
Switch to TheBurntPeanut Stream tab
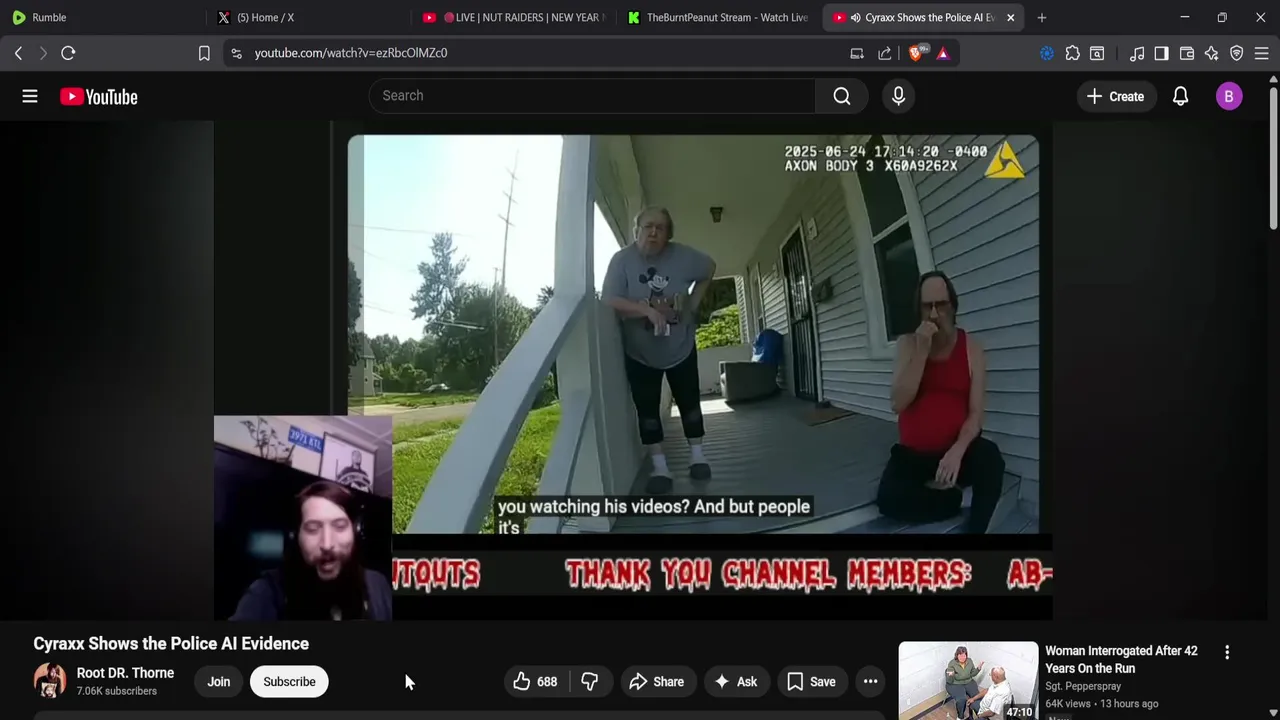717,17
